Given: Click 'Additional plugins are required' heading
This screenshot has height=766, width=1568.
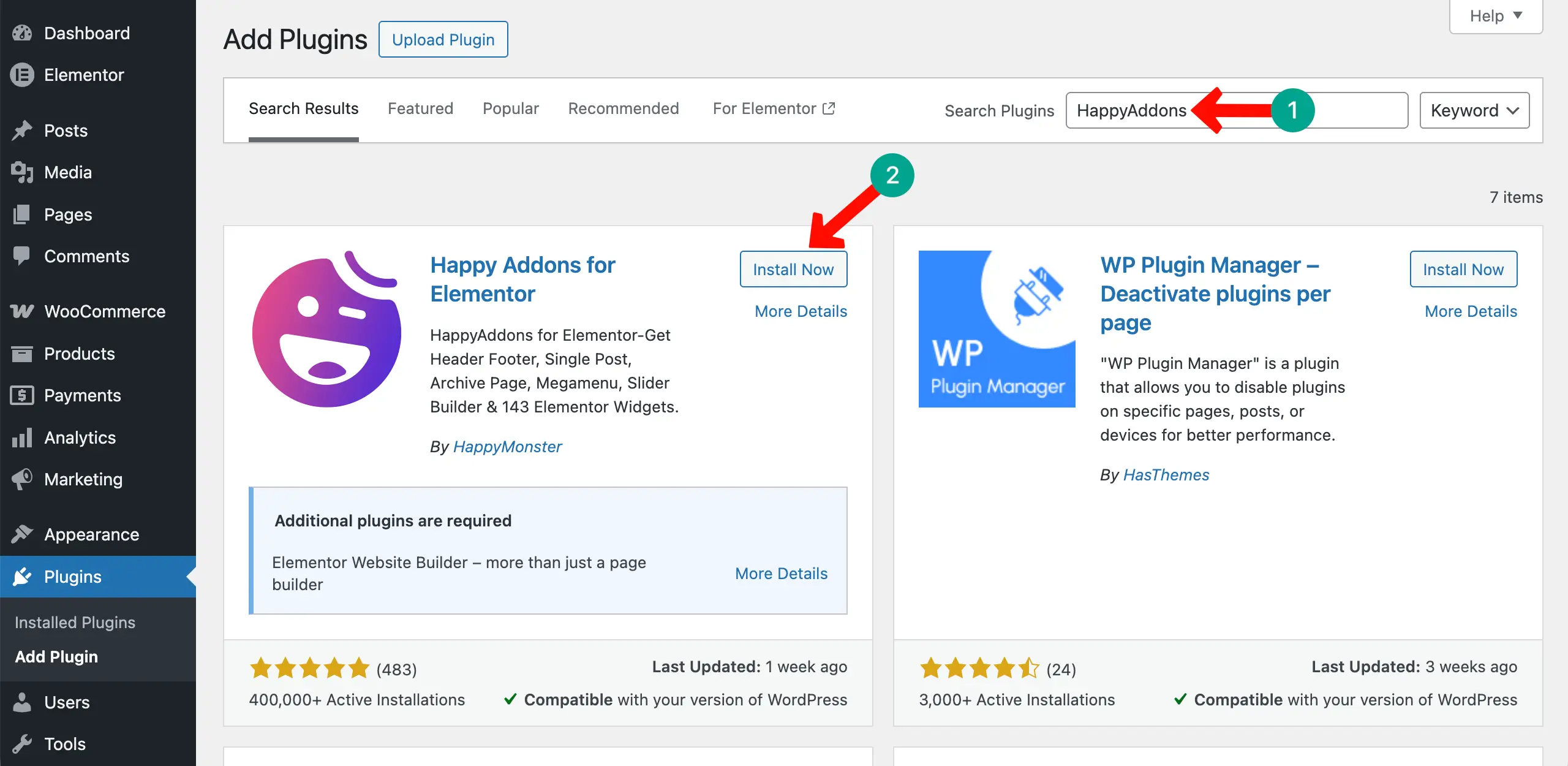Looking at the screenshot, I should pos(393,521).
